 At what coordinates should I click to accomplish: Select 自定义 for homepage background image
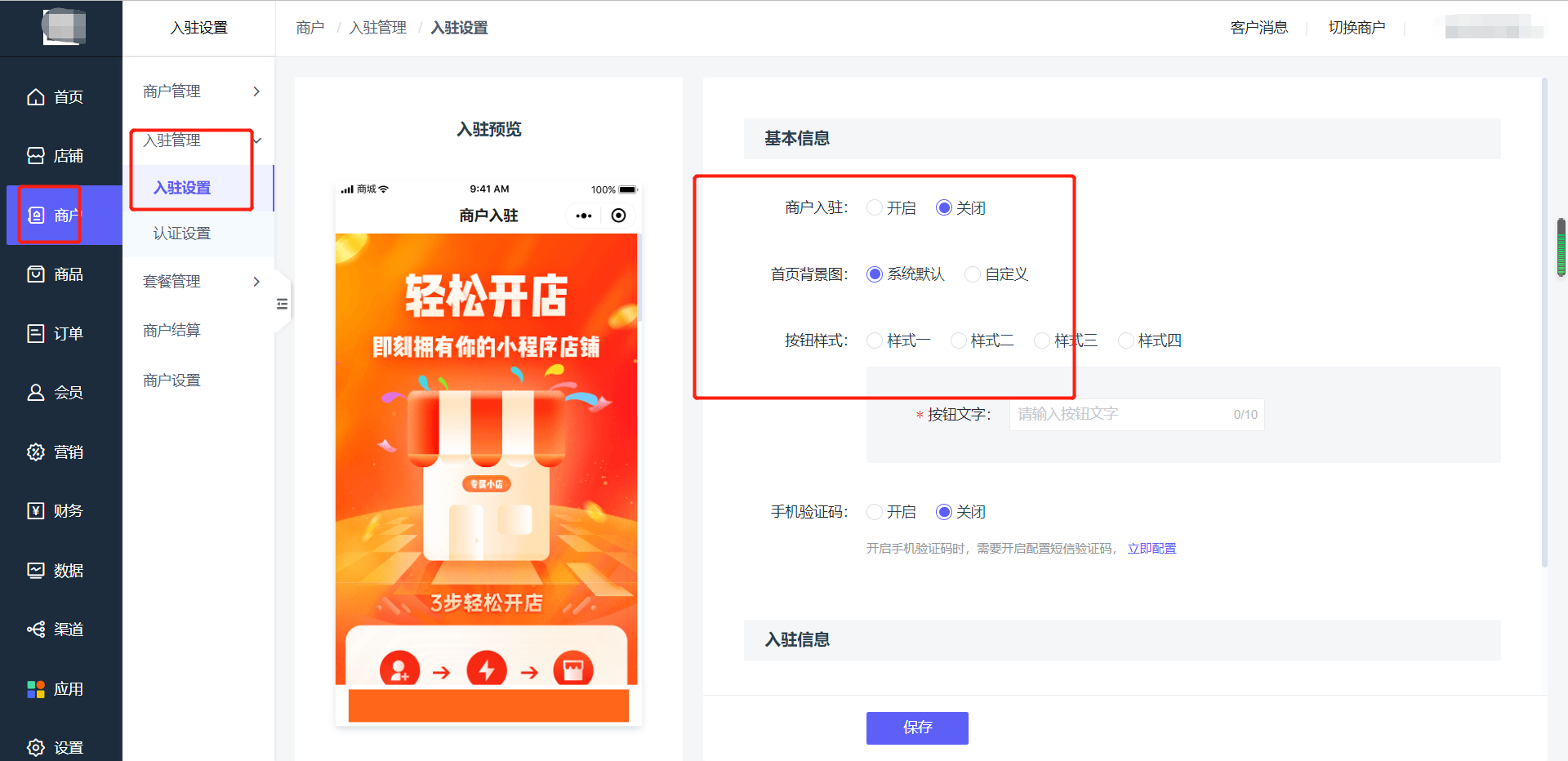973,274
